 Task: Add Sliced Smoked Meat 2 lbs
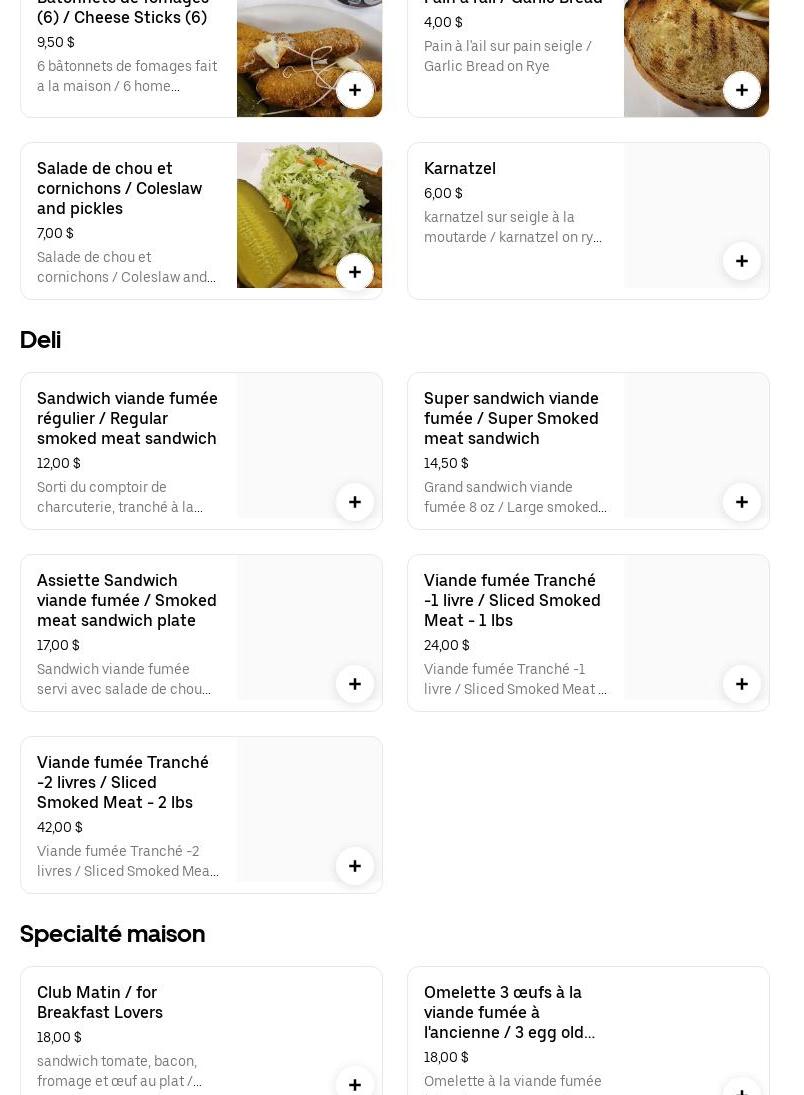pyautogui.click(x=355, y=866)
